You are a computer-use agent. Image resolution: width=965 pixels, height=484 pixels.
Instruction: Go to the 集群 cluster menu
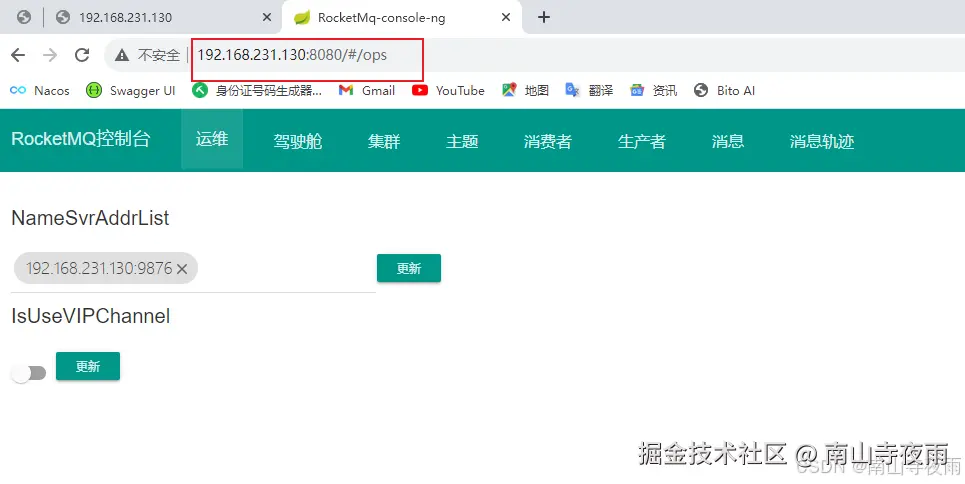(x=384, y=141)
